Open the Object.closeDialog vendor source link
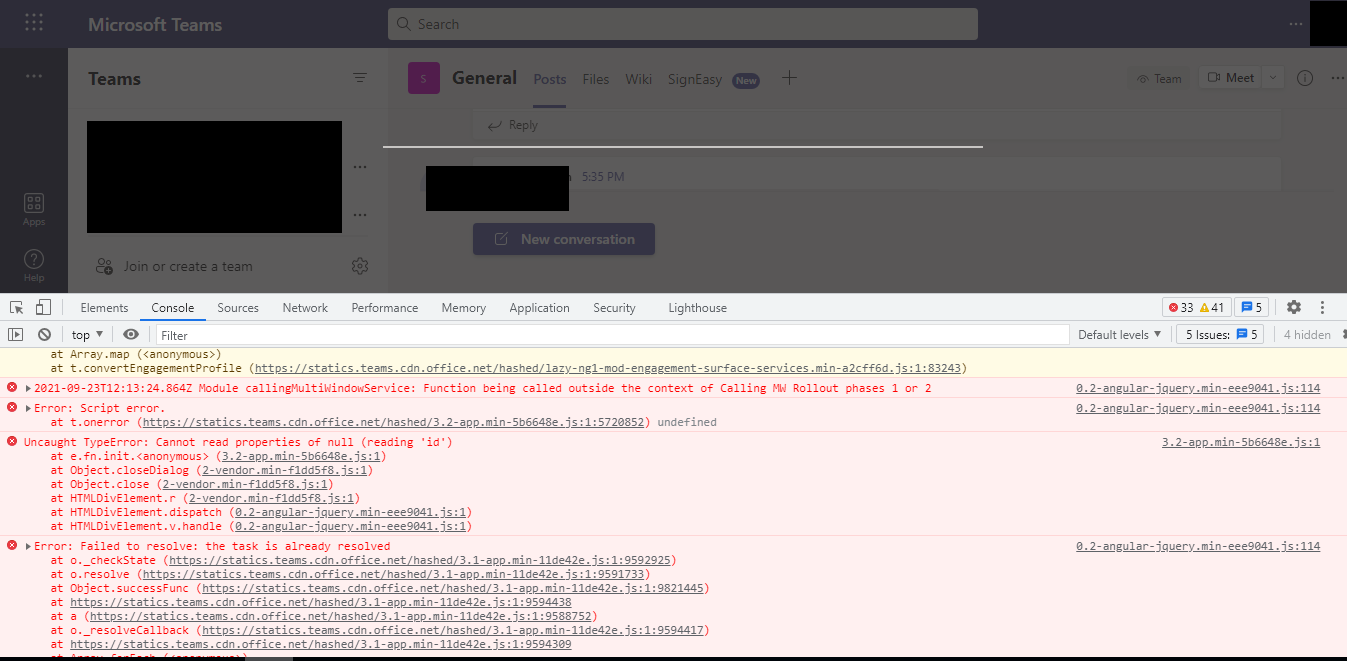The height and width of the screenshot is (661, 1347). (x=286, y=470)
